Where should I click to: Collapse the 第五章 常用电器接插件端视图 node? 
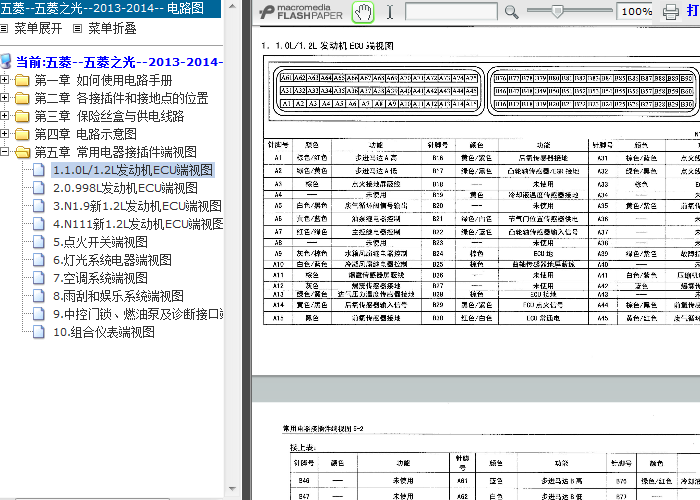4,152
